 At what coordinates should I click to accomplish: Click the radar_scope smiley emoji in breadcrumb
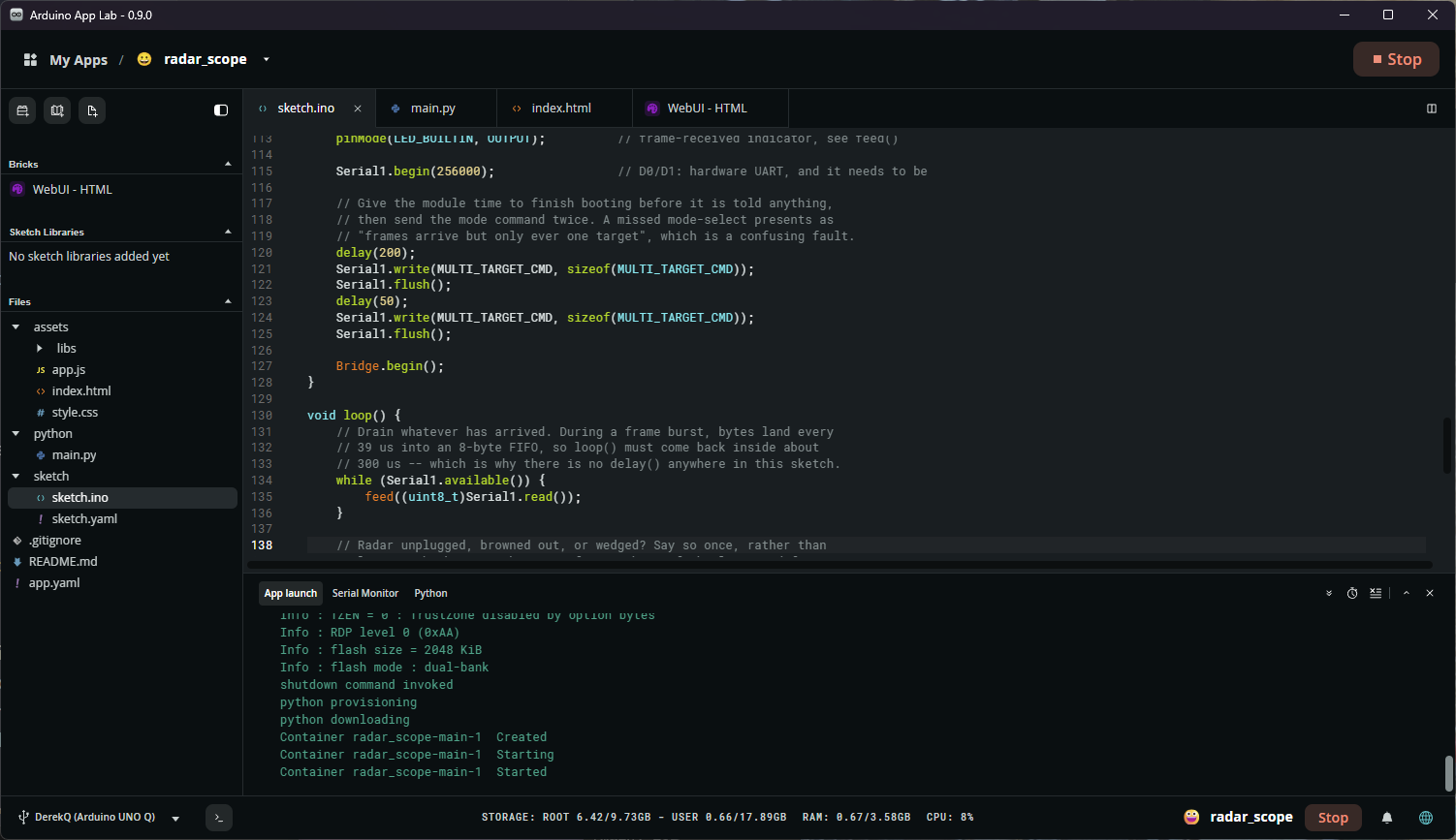pyautogui.click(x=144, y=59)
